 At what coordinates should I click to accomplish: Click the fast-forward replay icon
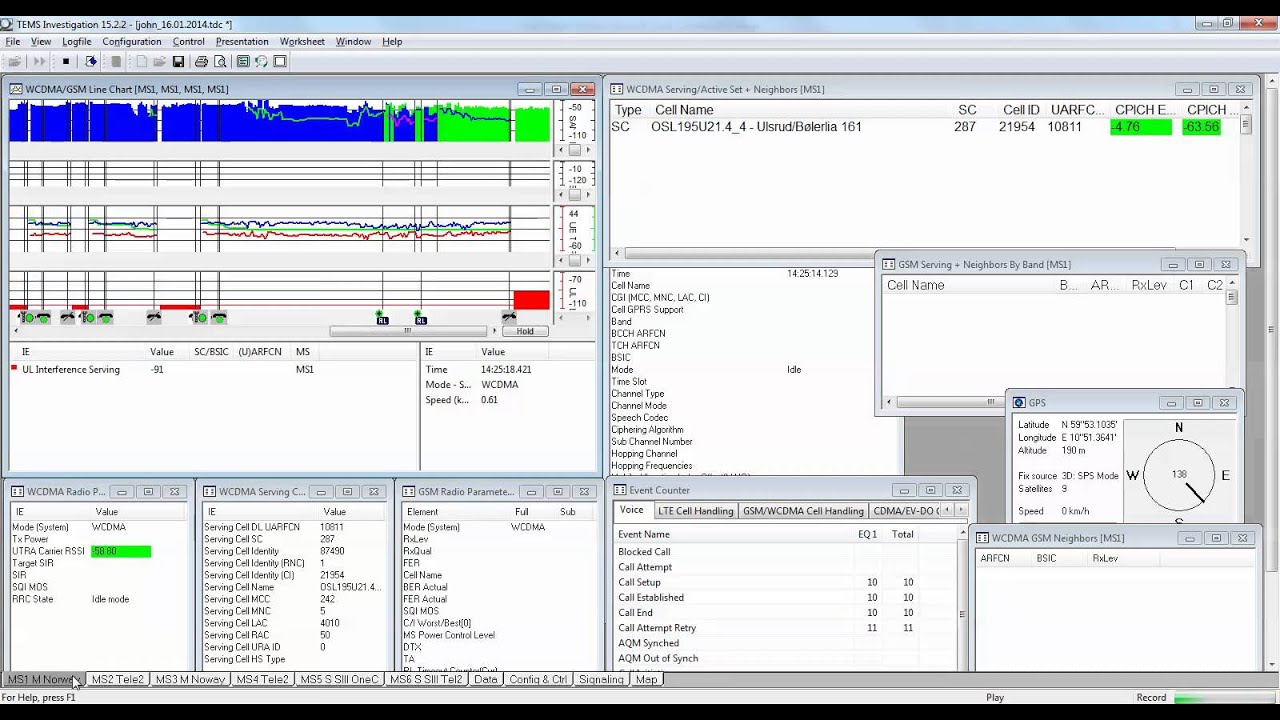(x=39, y=62)
